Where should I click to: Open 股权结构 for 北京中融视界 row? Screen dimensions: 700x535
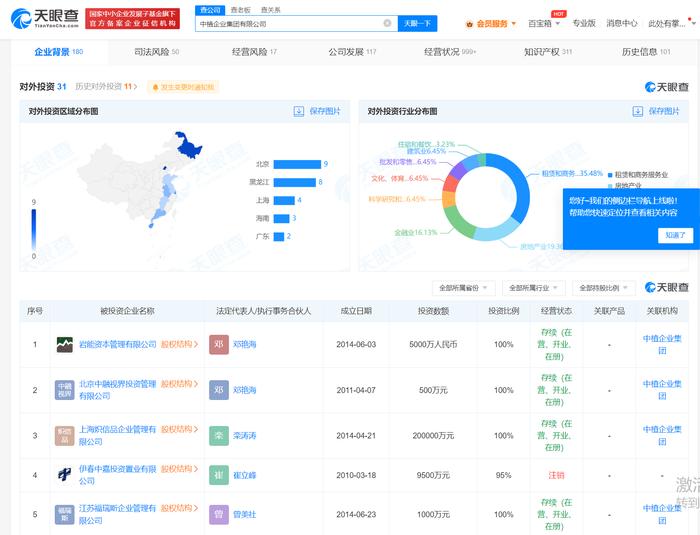coord(179,384)
